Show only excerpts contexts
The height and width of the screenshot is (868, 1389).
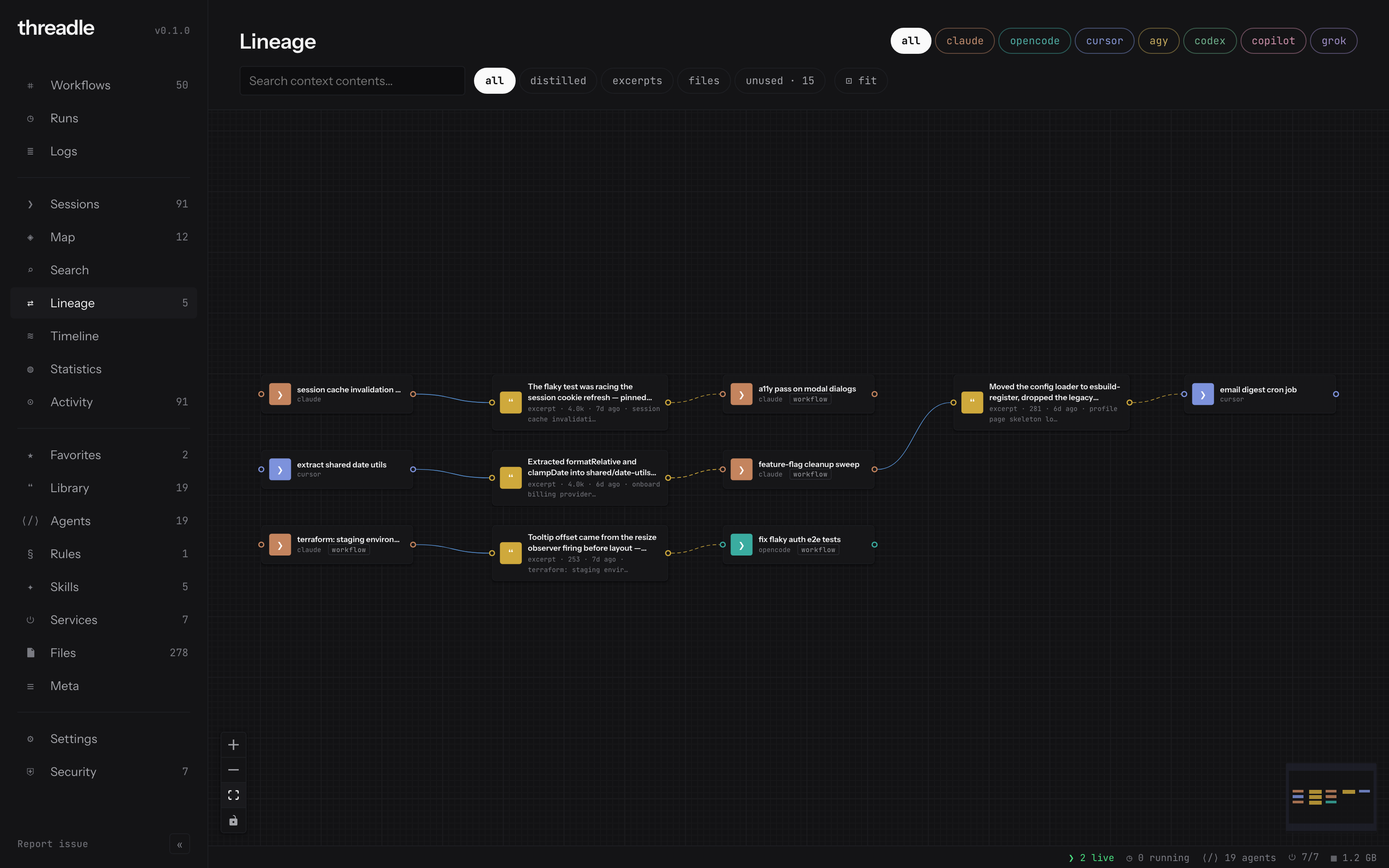coord(637,81)
